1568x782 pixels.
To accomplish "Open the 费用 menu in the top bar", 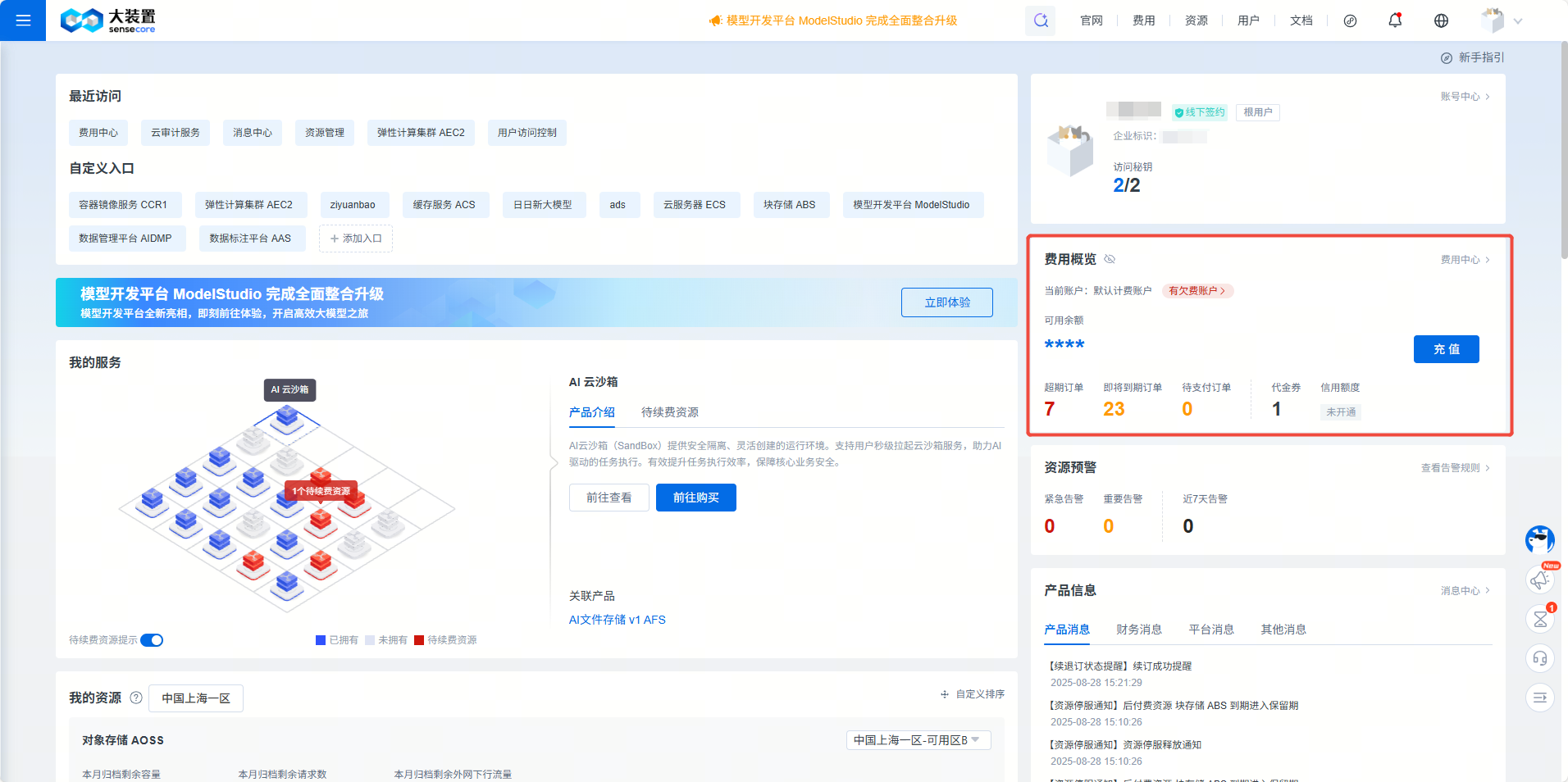I will click(x=1142, y=20).
